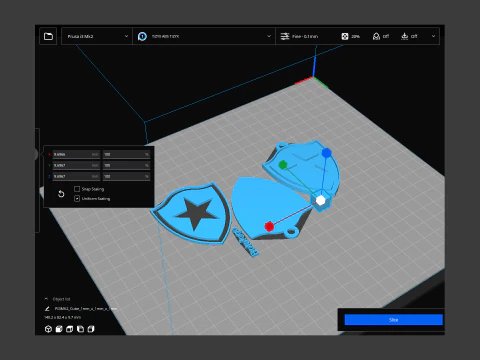Select the shield model with star
The image size is (480, 360).
click(x=191, y=213)
